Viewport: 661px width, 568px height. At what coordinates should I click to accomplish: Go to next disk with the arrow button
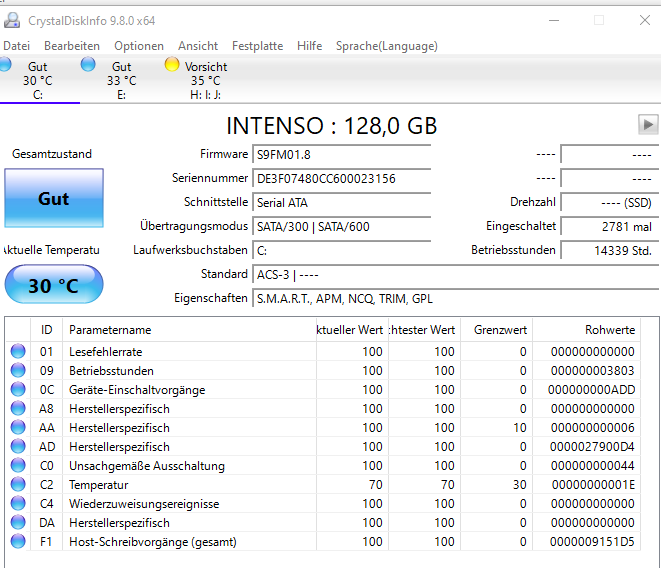click(648, 124)
